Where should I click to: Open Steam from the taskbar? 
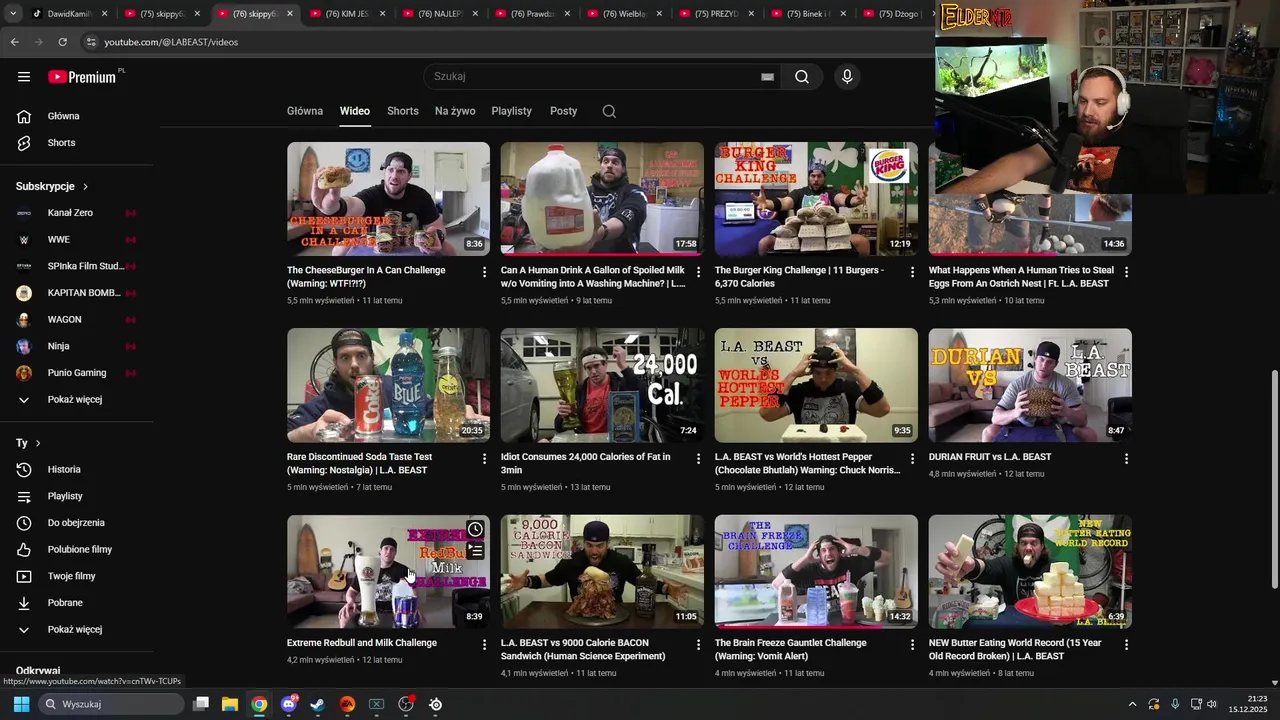(x=318, y=704)
